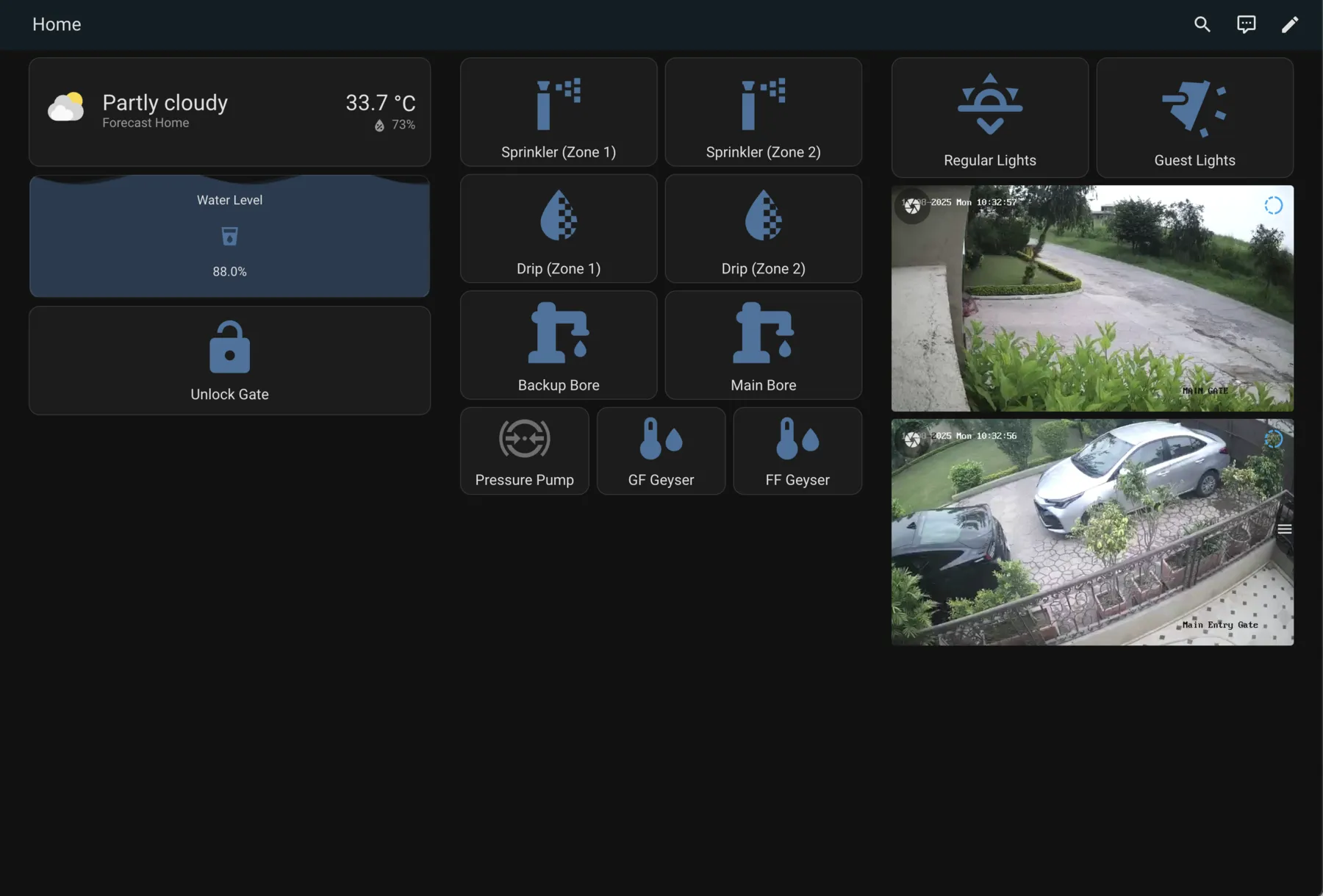Click the FF Geyser thermometer icon
1323x896 pixels.
[797, 439]
